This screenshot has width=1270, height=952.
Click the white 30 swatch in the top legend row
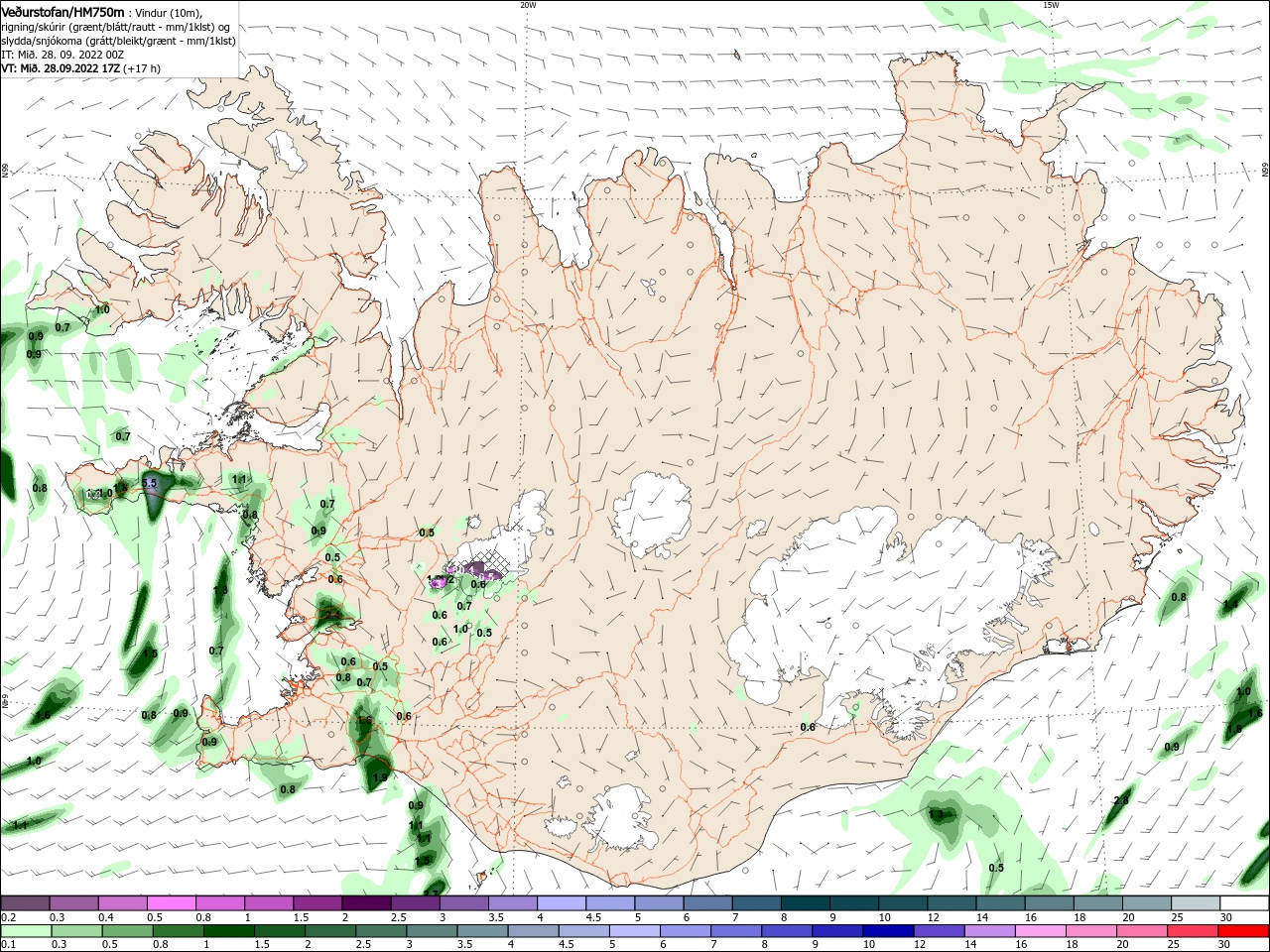pos(1243,902)
